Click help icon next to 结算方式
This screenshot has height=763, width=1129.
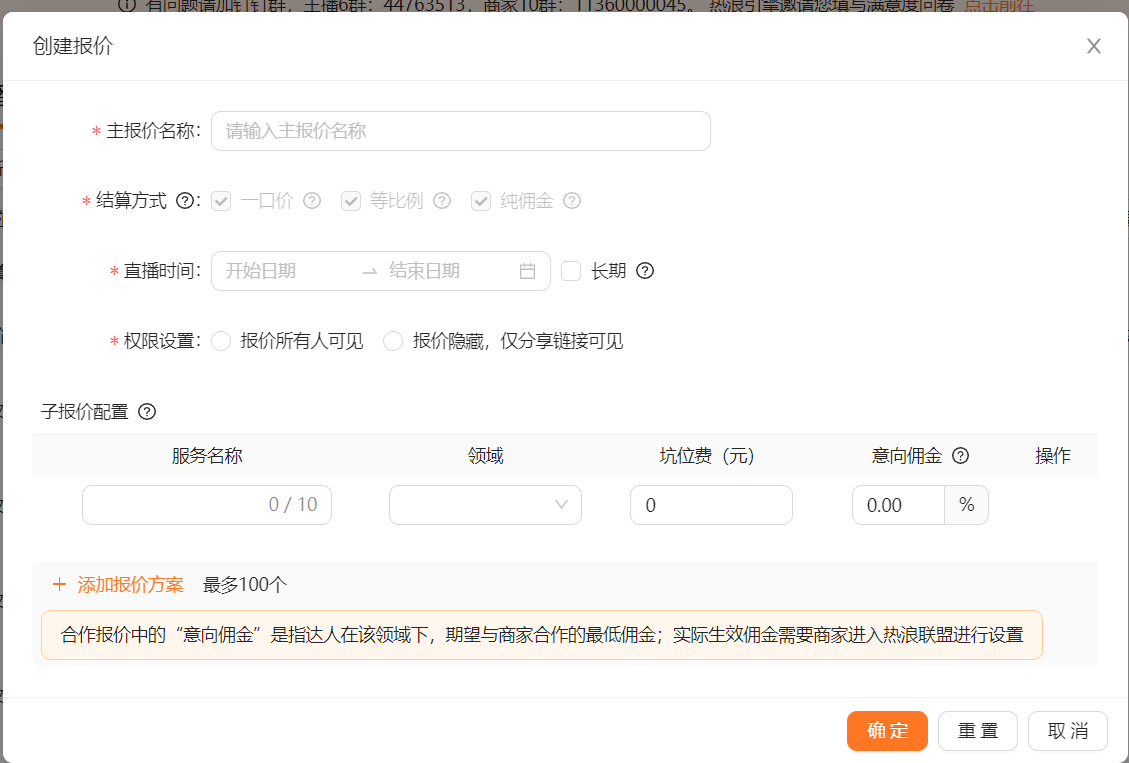coord(185,201)
